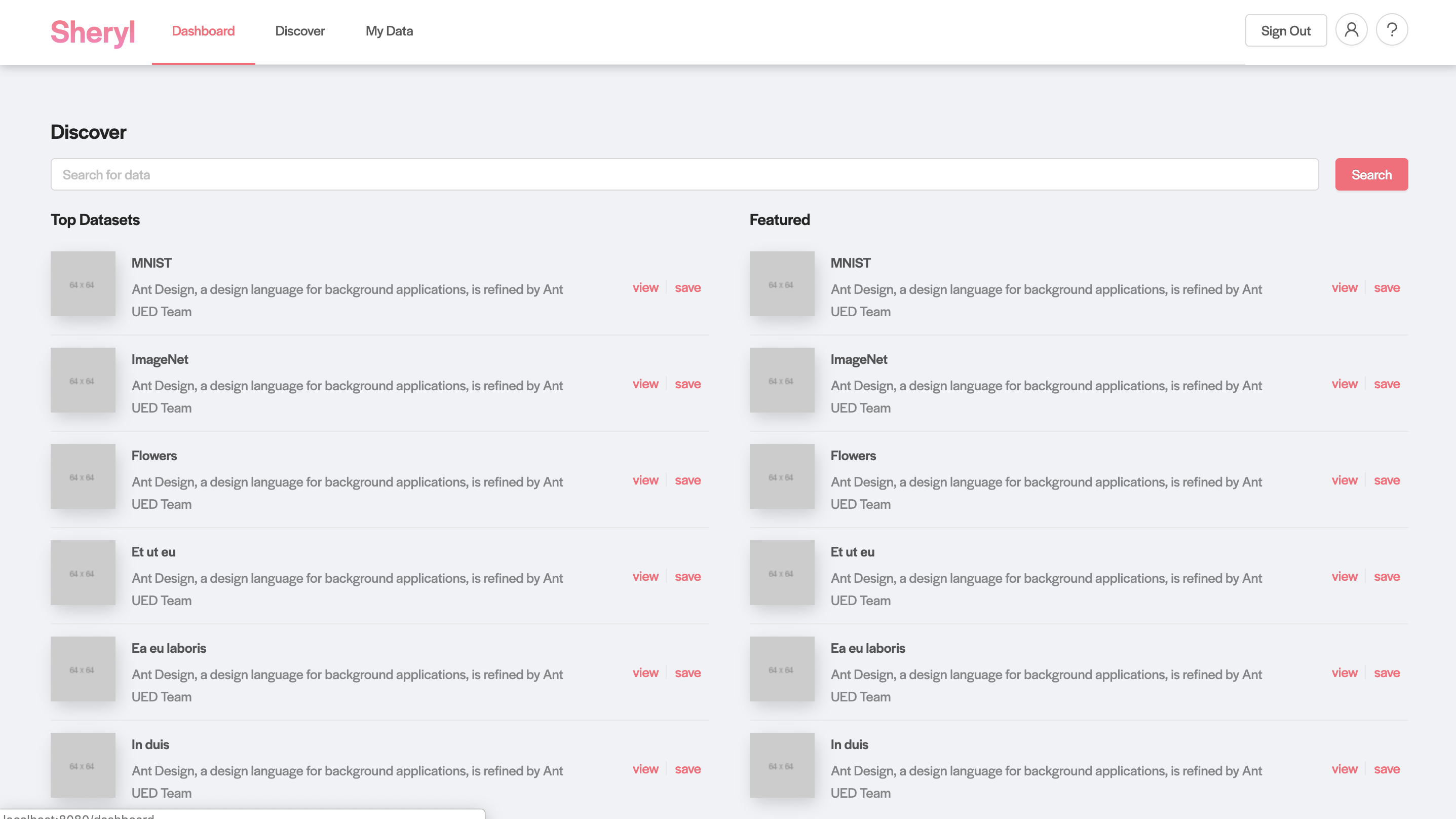Save In duis in Featured list
This screenshot has height=819, width=1456.
(x=1387, y=769)
